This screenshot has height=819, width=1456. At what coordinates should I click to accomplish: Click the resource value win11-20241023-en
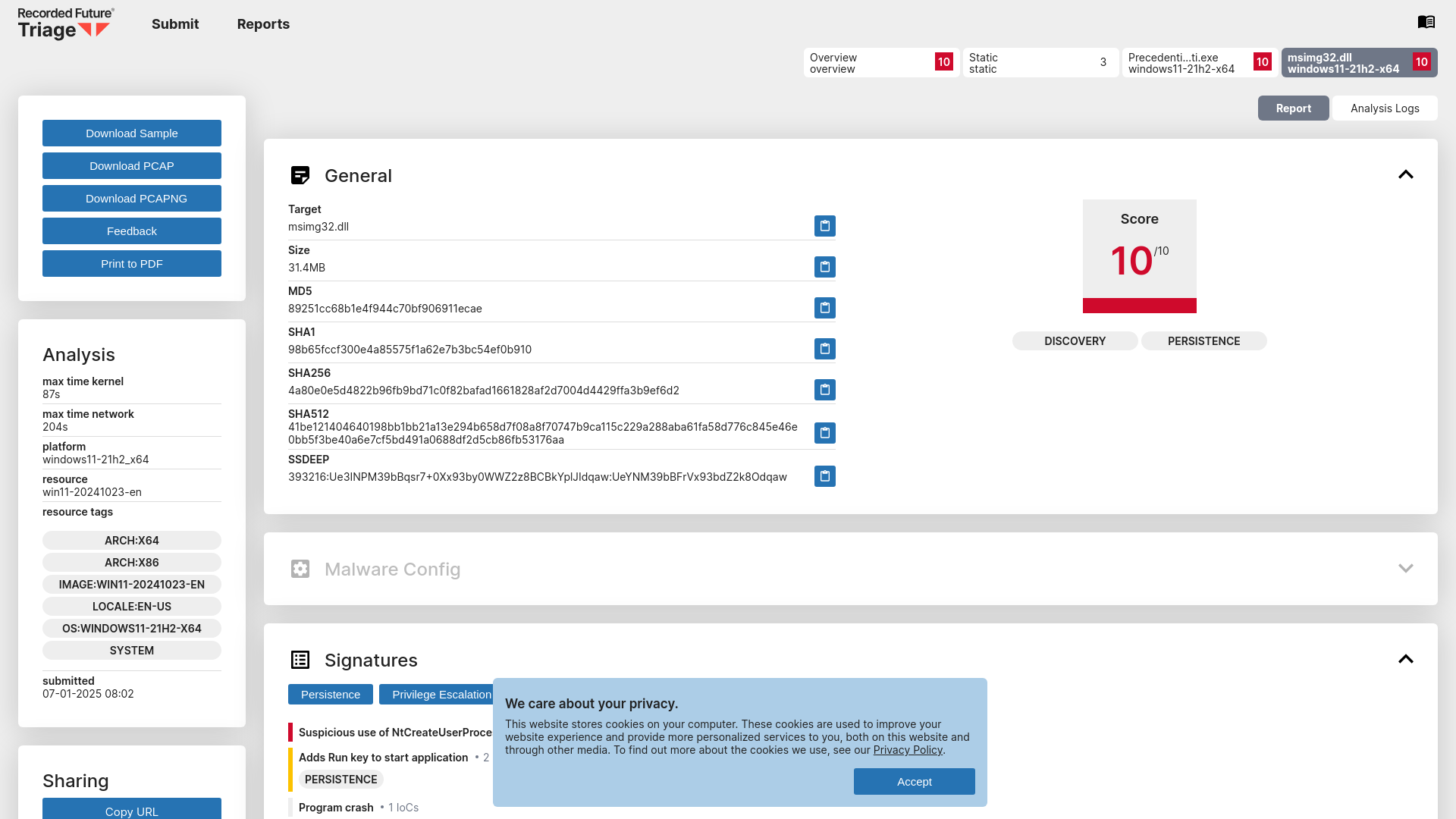92,492
